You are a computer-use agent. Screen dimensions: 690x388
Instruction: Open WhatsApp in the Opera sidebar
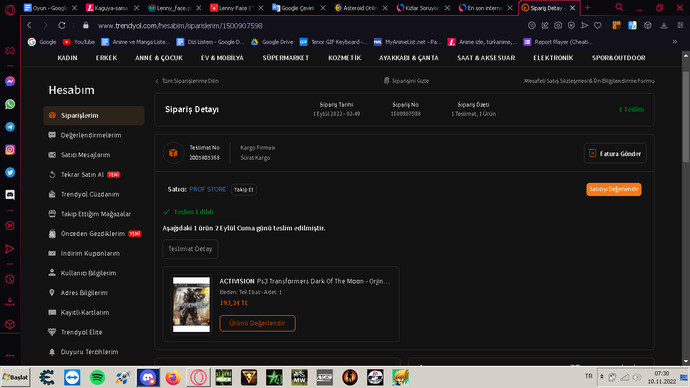point(10,104)
